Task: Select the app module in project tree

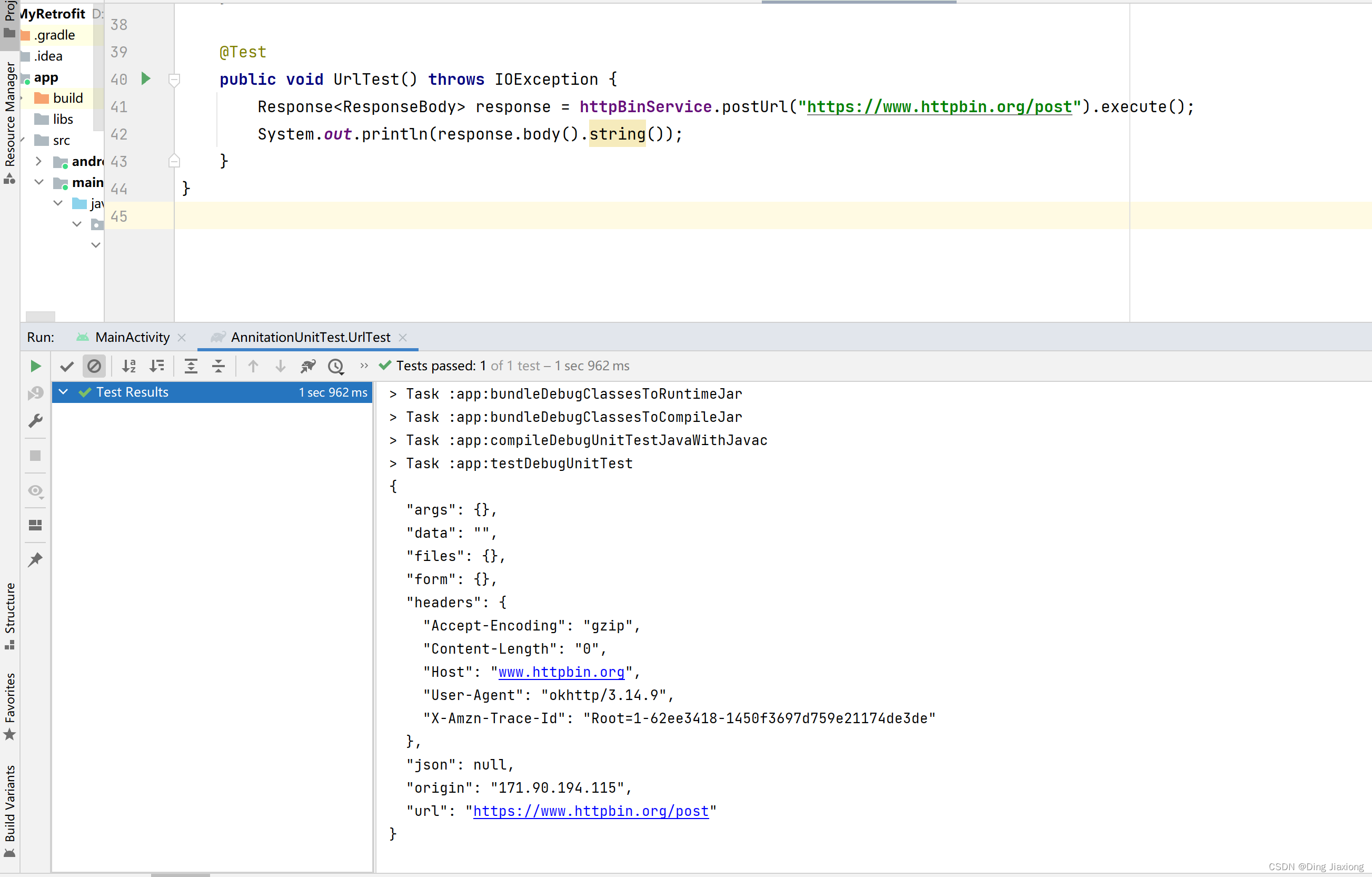Action: [x=46, y=77]
